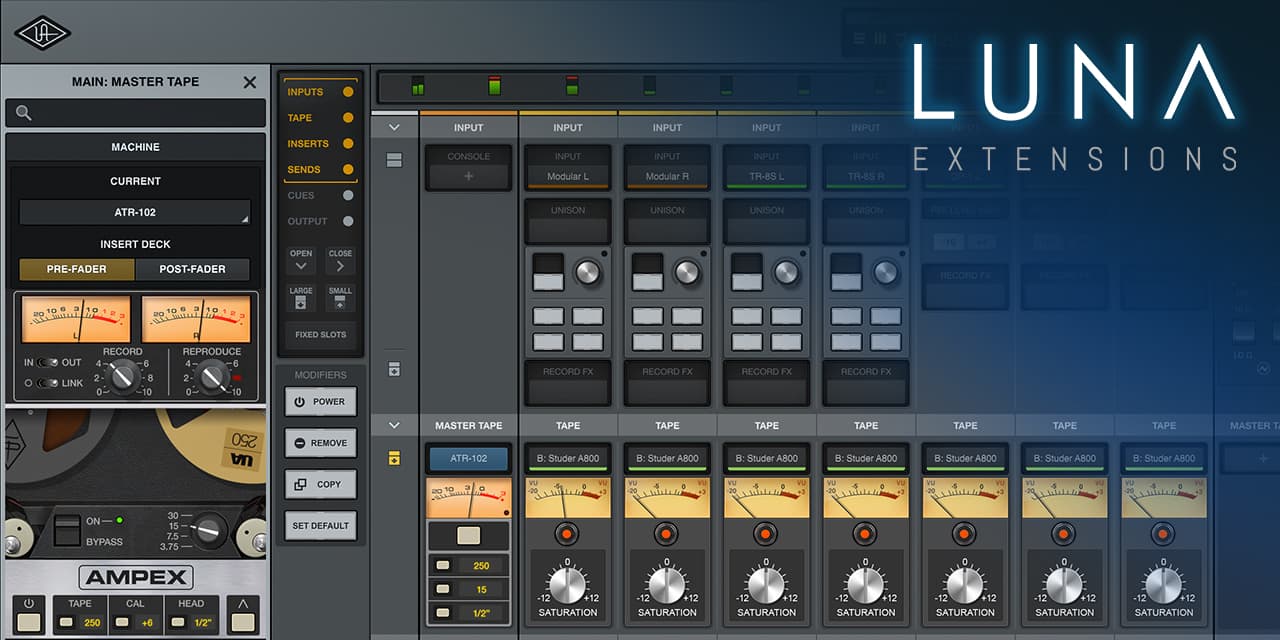Switch to Post-Fader insert deck
1280x640 pixels.
[192, 269]
